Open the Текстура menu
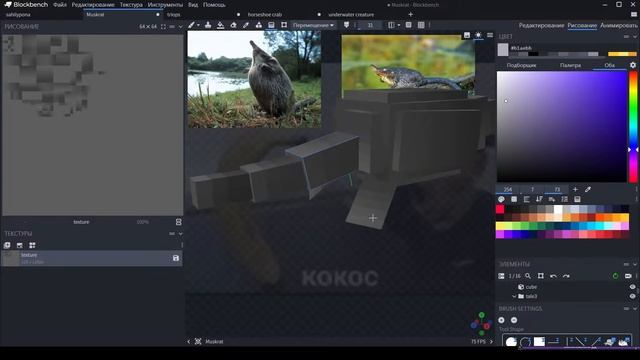 click(x=131, y=4)
